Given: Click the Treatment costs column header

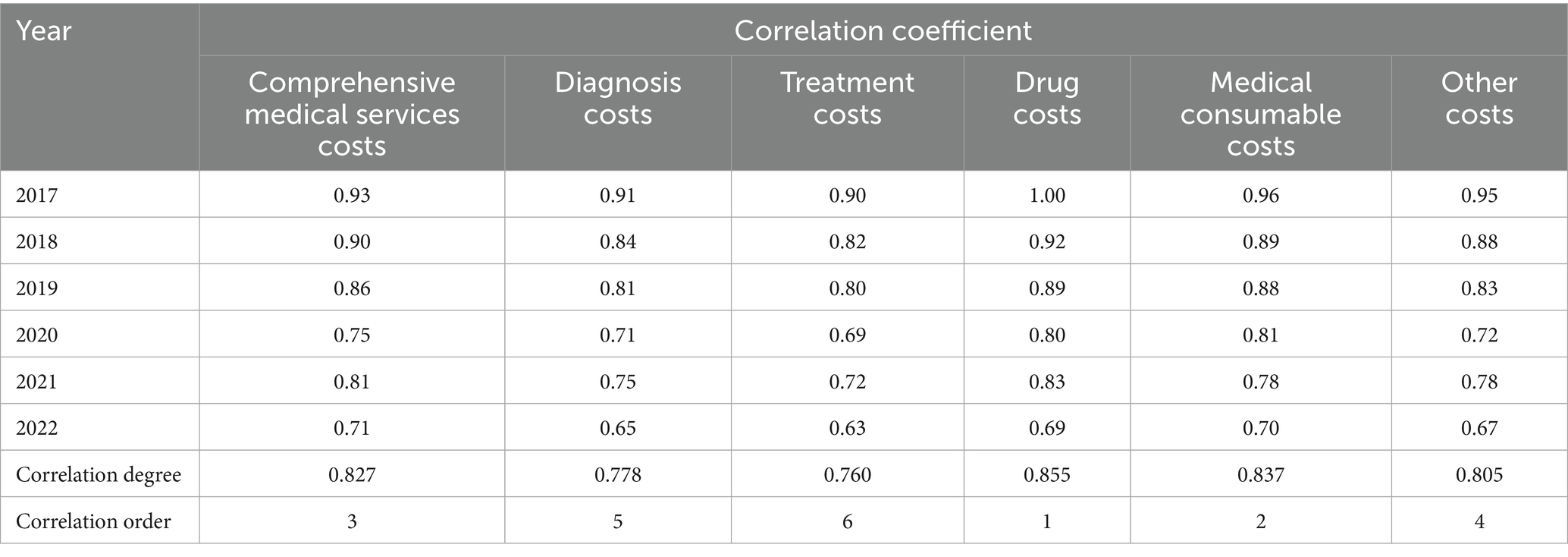Looking at the screenshot, I should (x=847, y=98).
